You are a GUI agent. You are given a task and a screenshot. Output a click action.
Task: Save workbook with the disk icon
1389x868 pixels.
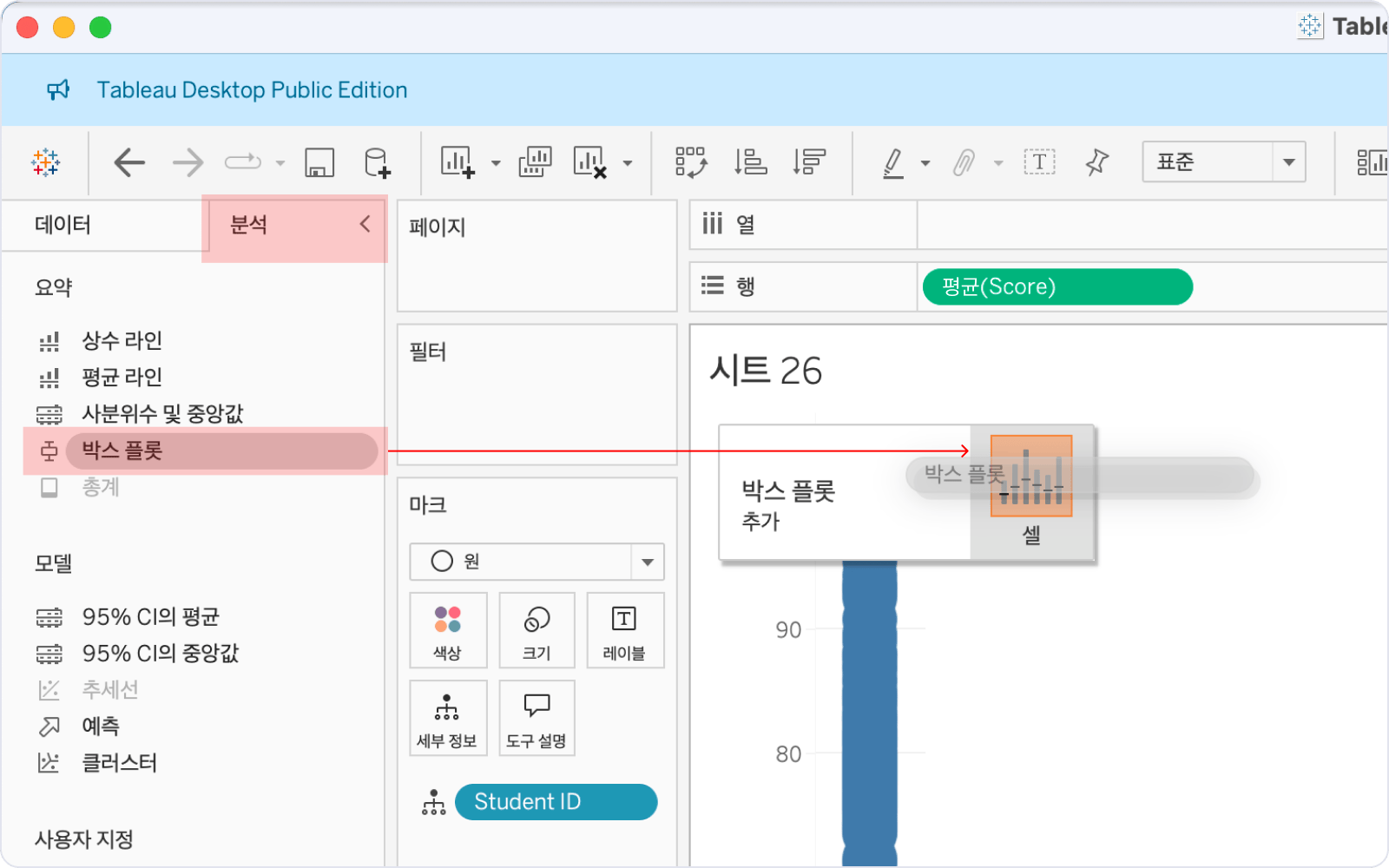point(319,162)
